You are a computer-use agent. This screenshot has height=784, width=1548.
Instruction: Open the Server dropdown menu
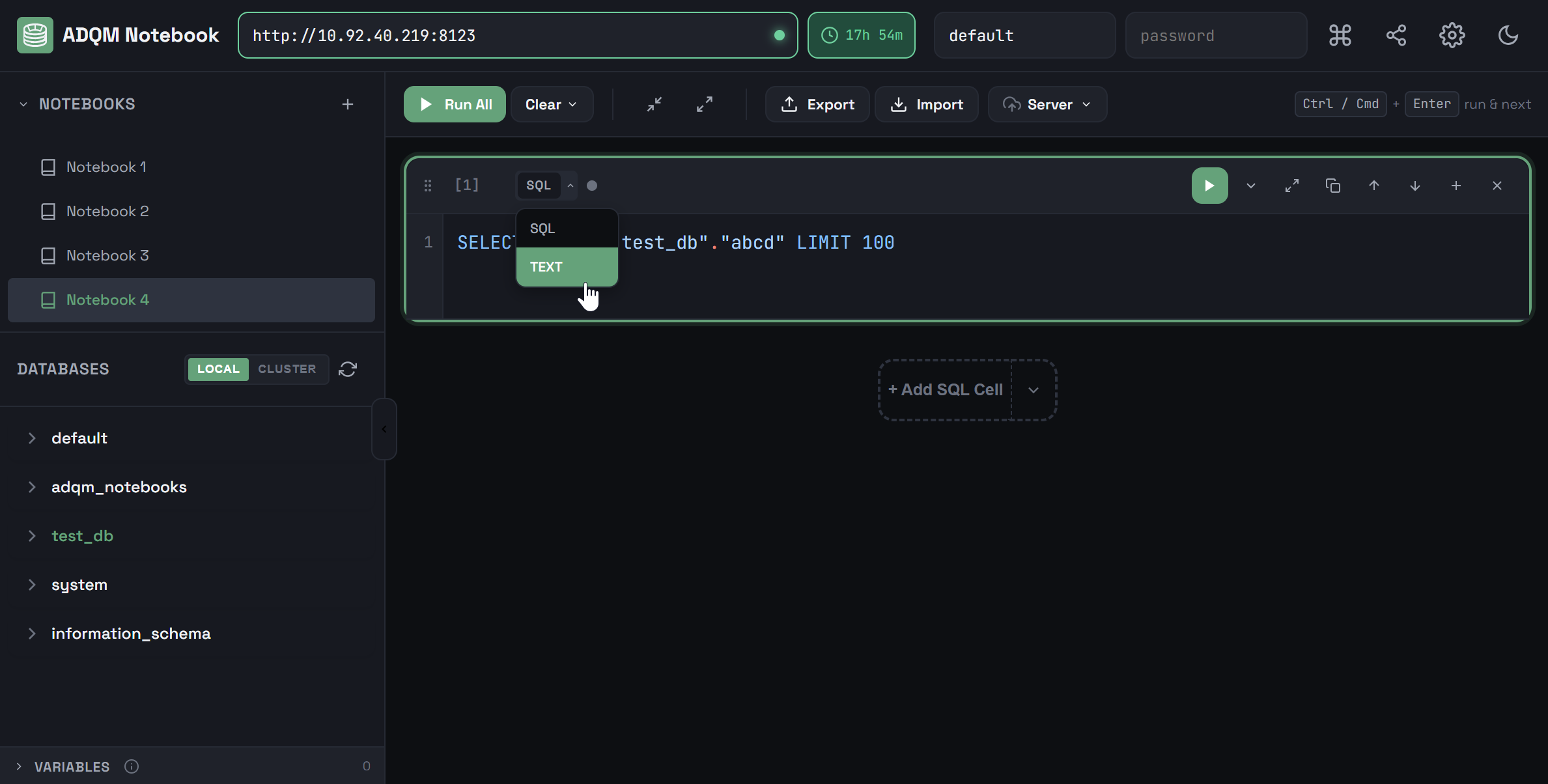[x=1047, y=104]
